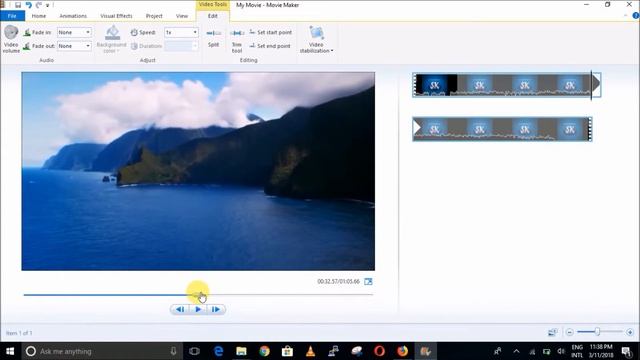Screen dimensions: 640x360
Task: Switch to the Visual Effects tab
Action: [x=116, y=16]
